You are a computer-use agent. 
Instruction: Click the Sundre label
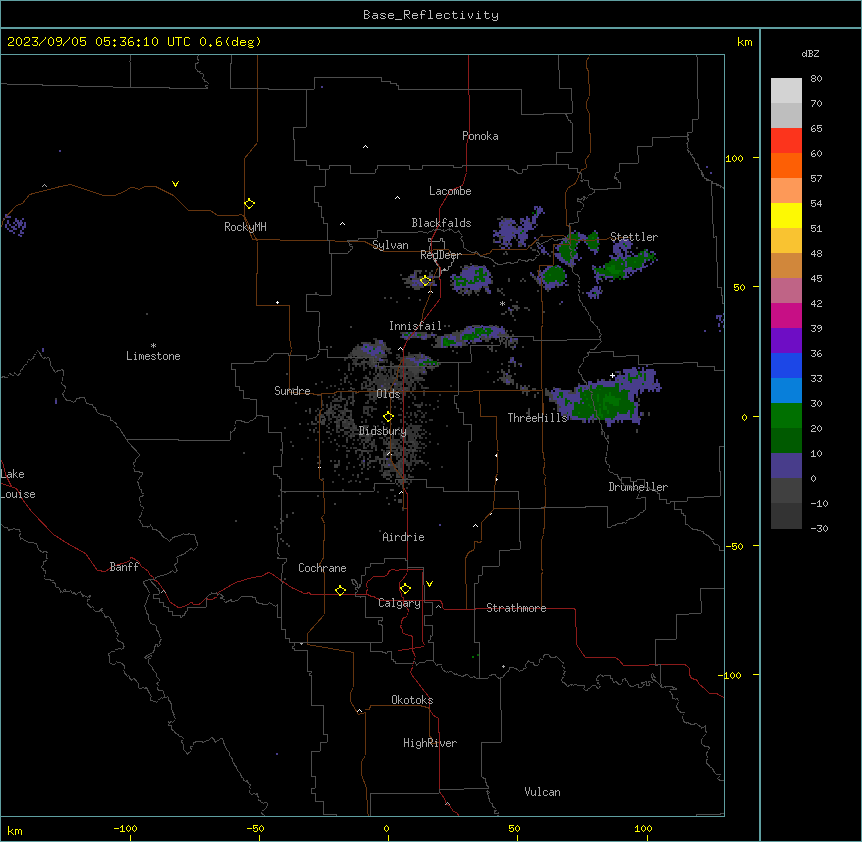pyautogui.click(x=292, y=391)
